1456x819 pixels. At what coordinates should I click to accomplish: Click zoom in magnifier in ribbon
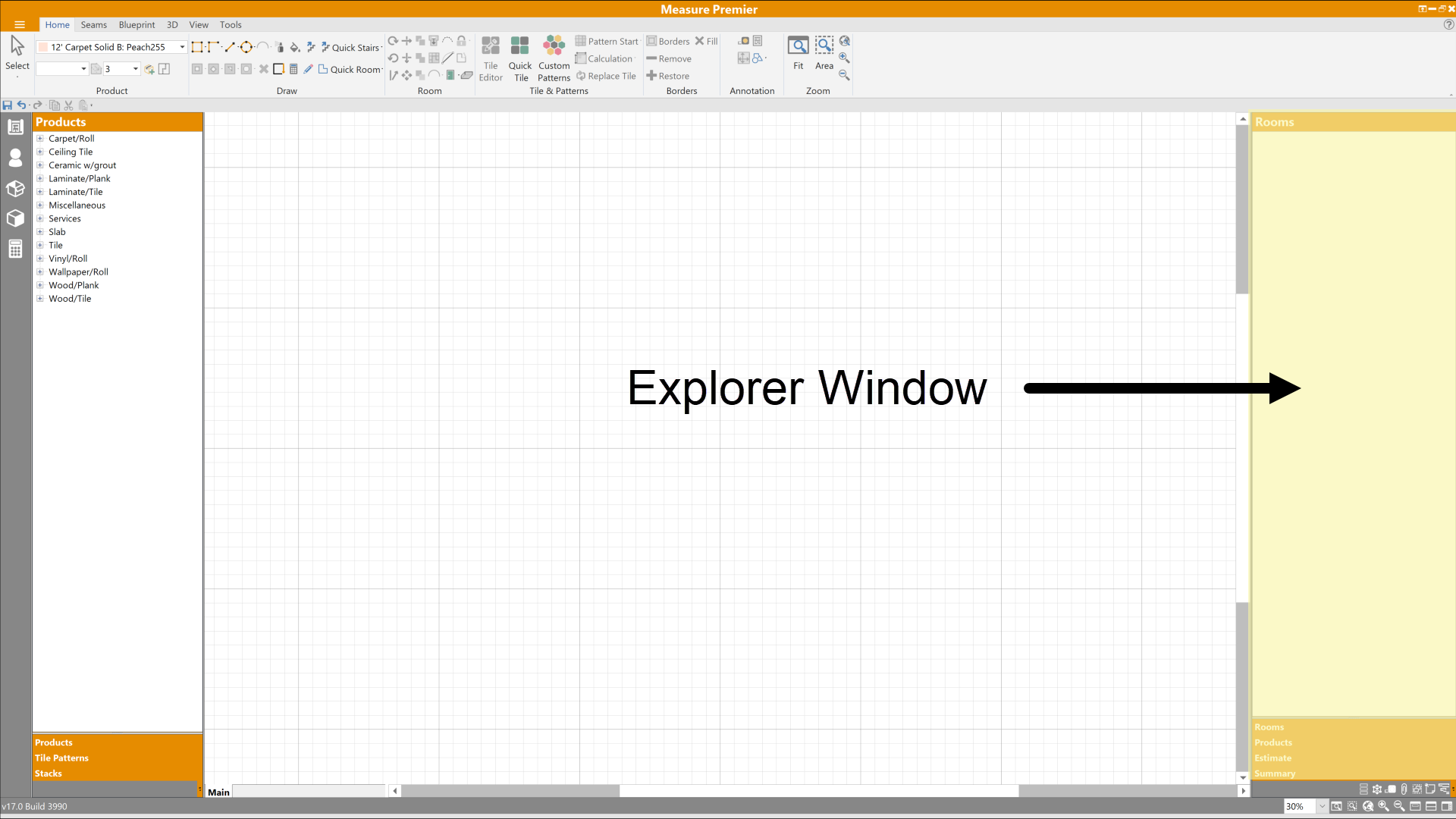[844, 58]
